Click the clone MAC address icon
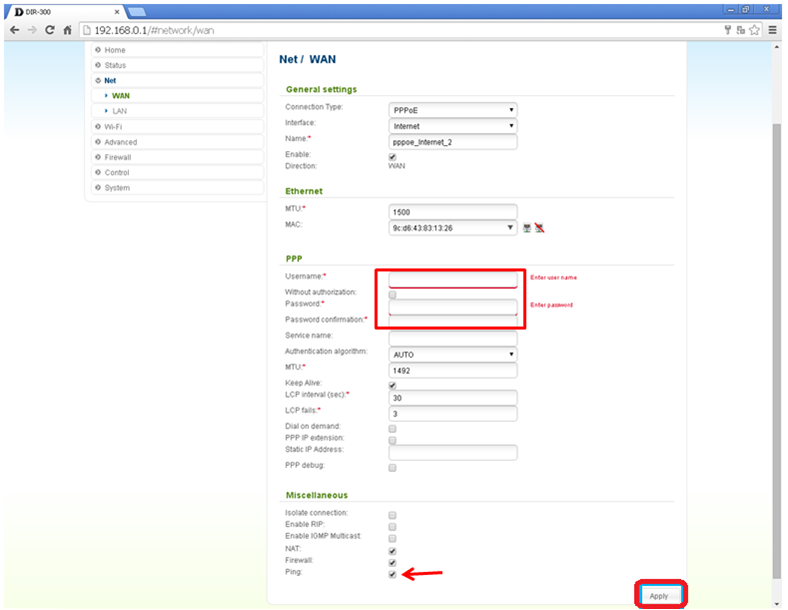 click(527, 227)
